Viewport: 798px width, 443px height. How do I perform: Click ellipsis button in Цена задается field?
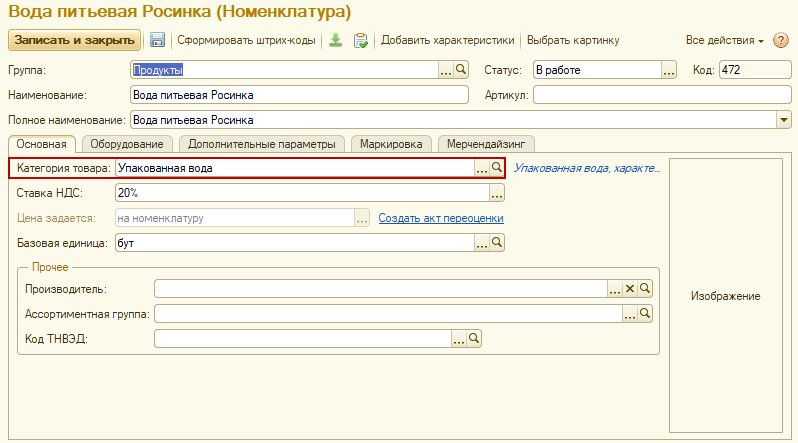click(362, 218)
